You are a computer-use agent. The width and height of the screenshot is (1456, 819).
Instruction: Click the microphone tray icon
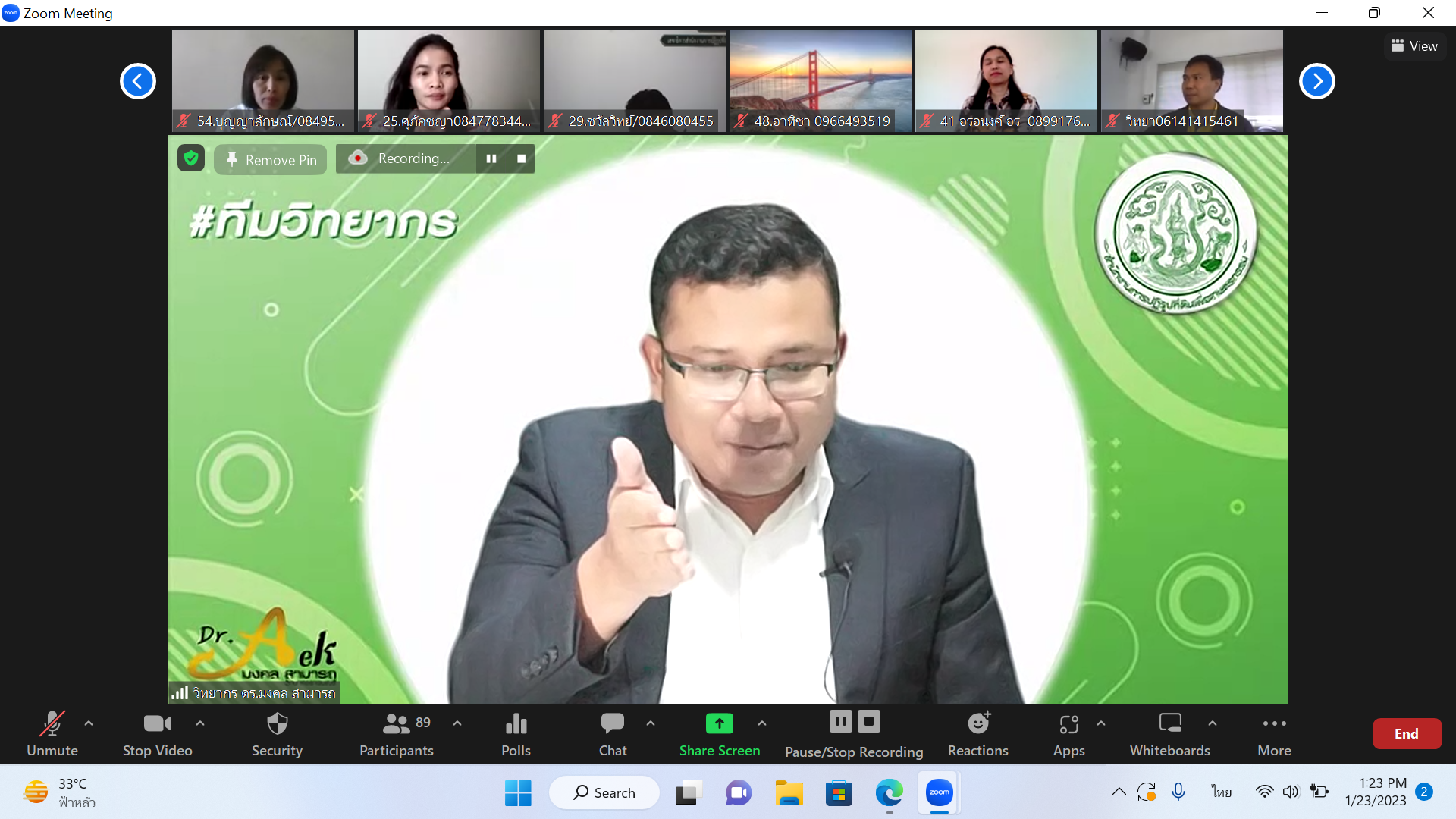tap(1178, 792)
